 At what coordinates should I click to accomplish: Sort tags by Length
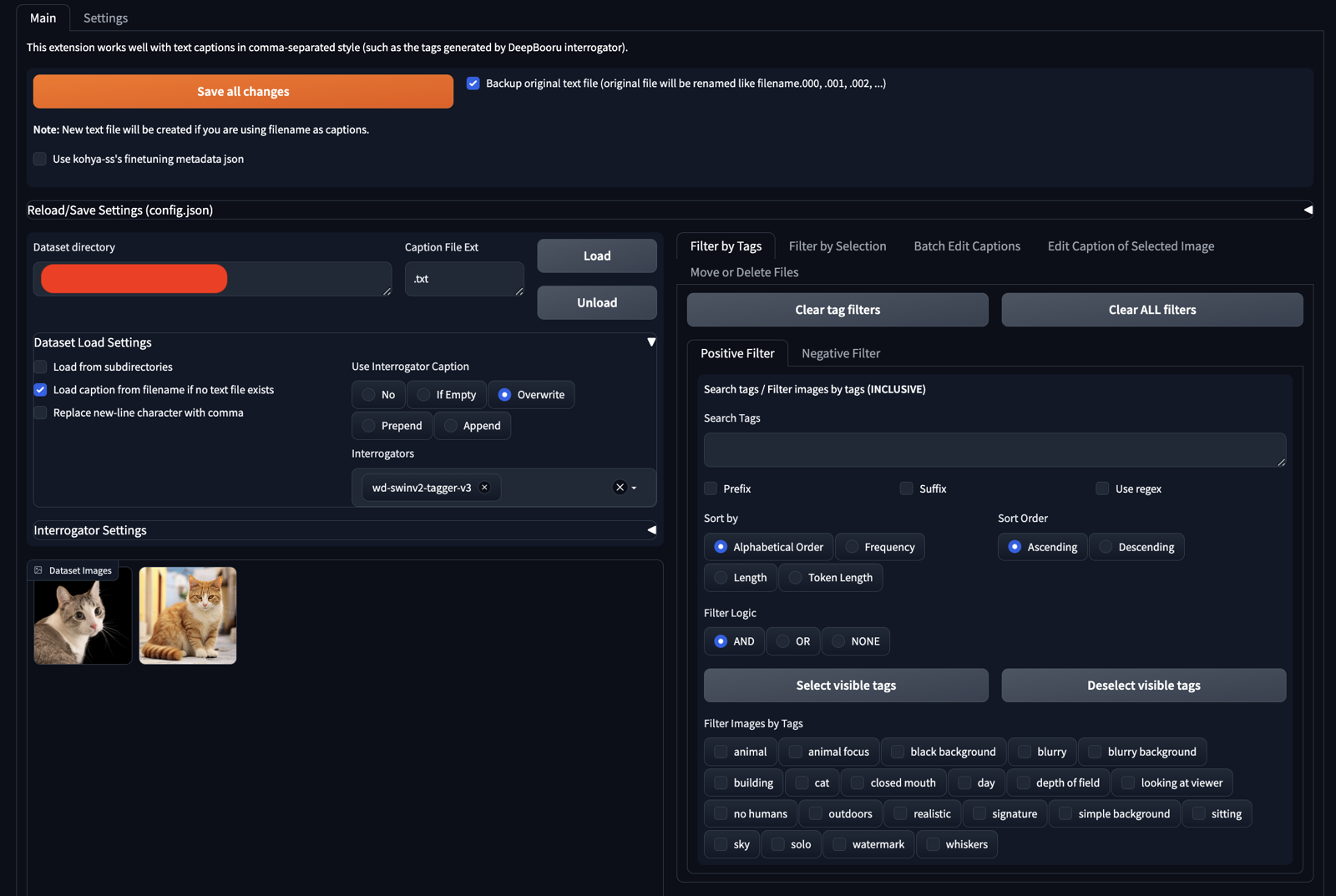[x=741, y=578]
